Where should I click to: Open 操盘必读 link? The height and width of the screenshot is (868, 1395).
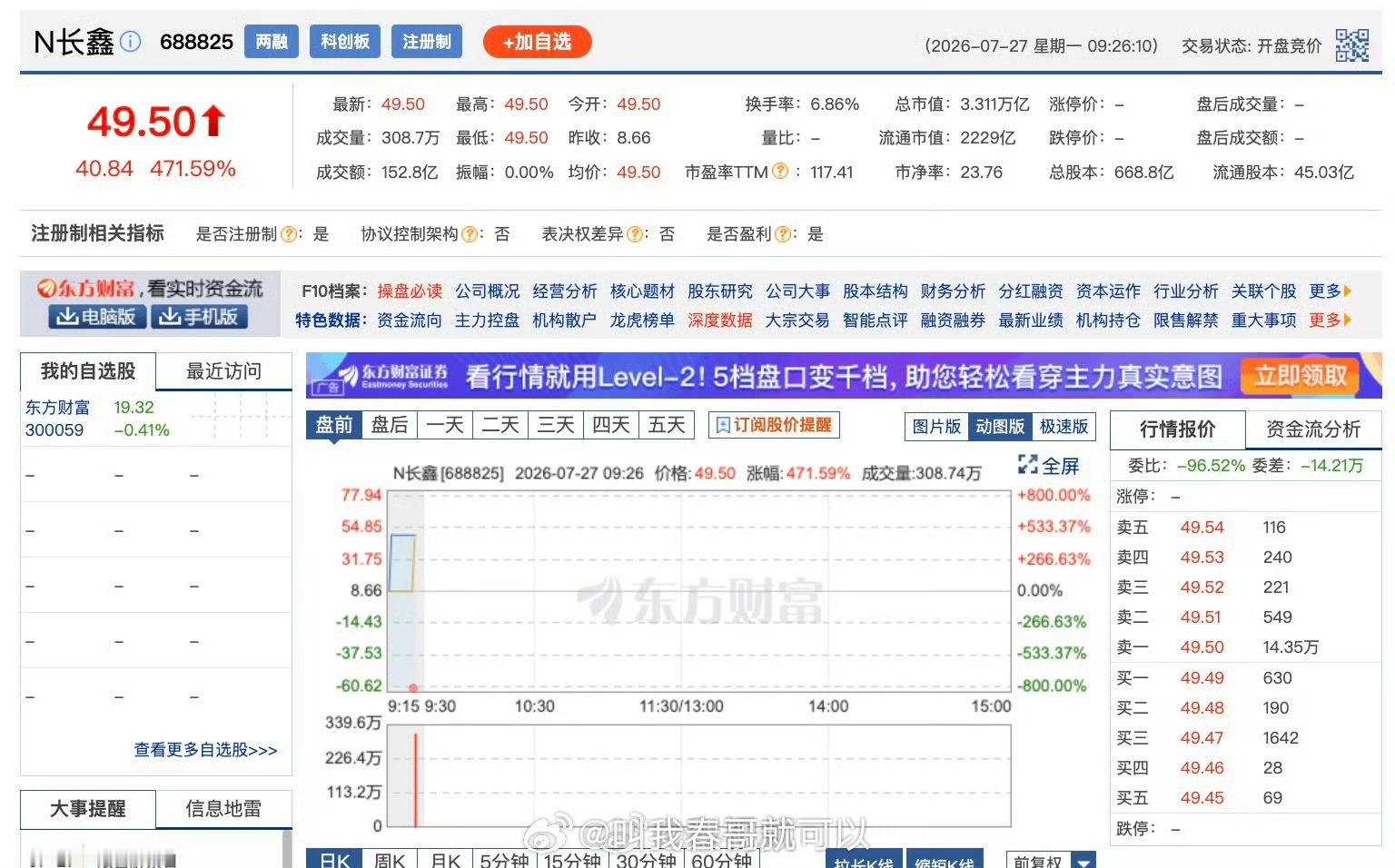410,291
